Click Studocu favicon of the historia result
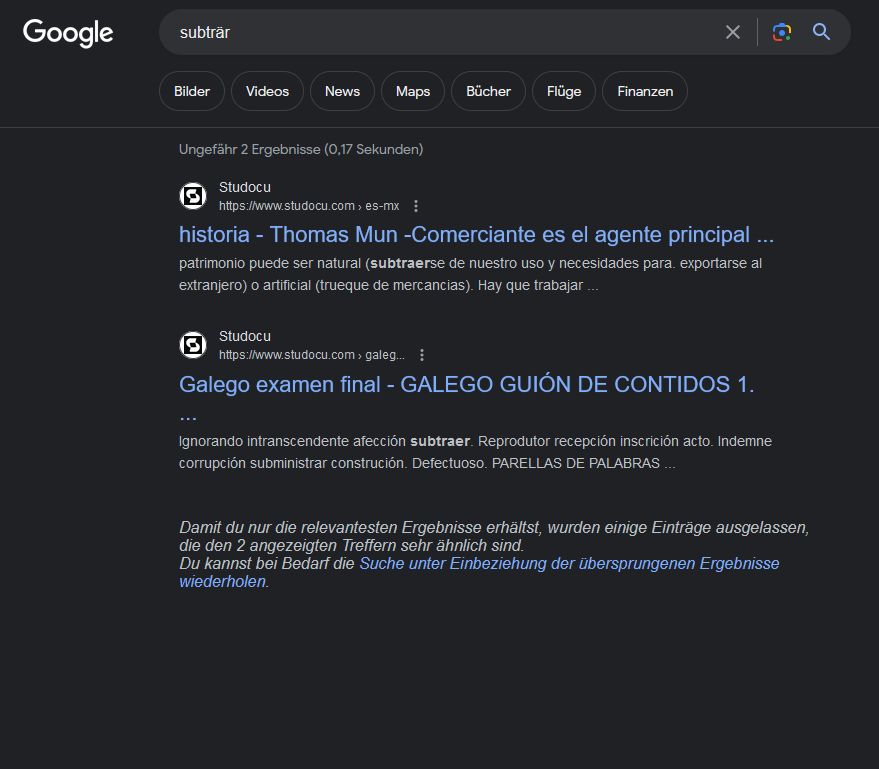 point(193,196)
